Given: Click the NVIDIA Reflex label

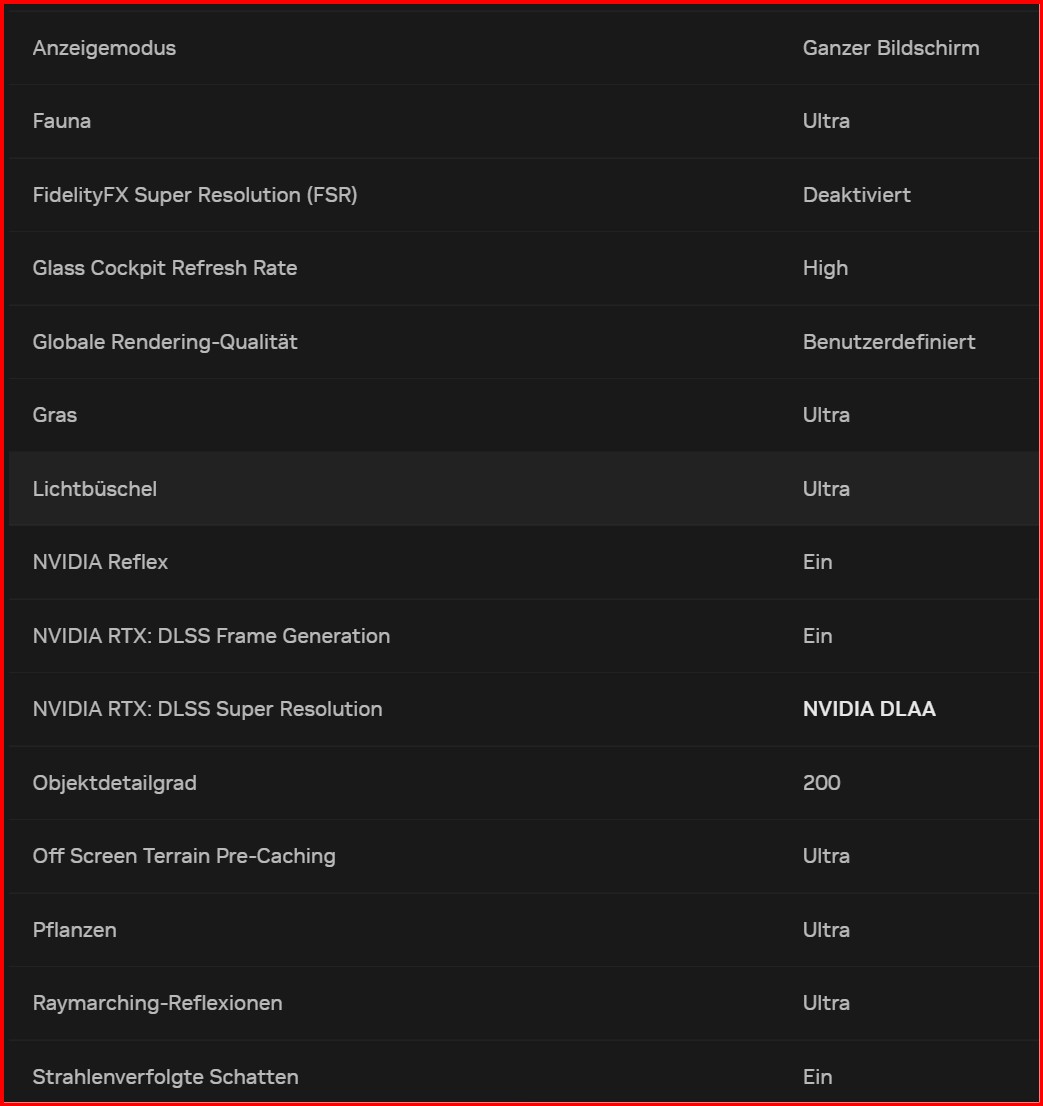Looking at the screenshot, I should [100, 562].
